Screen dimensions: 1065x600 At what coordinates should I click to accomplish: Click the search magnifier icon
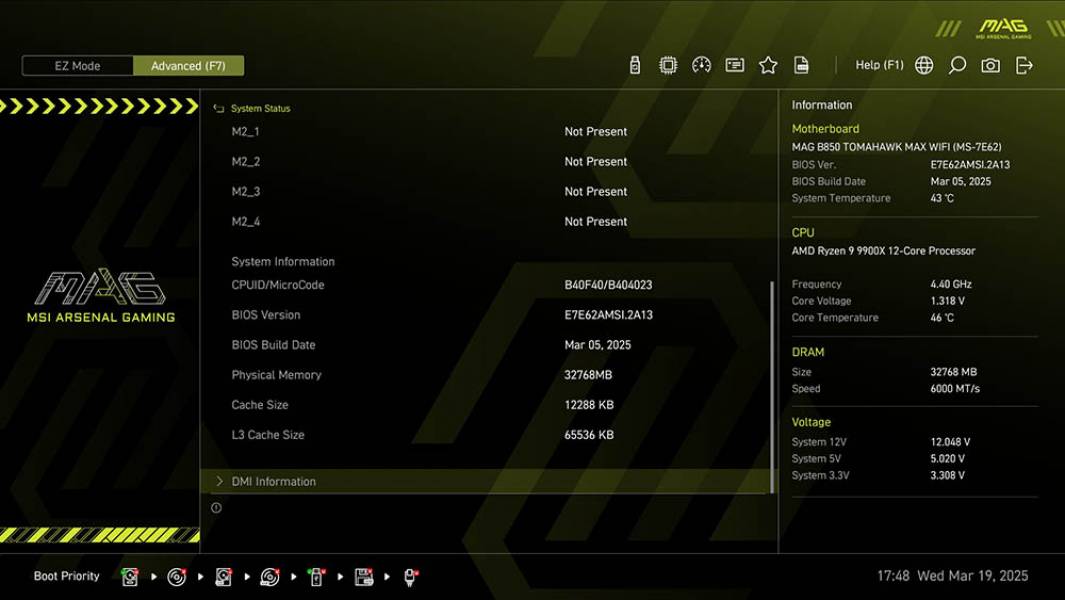click(957, 65)
